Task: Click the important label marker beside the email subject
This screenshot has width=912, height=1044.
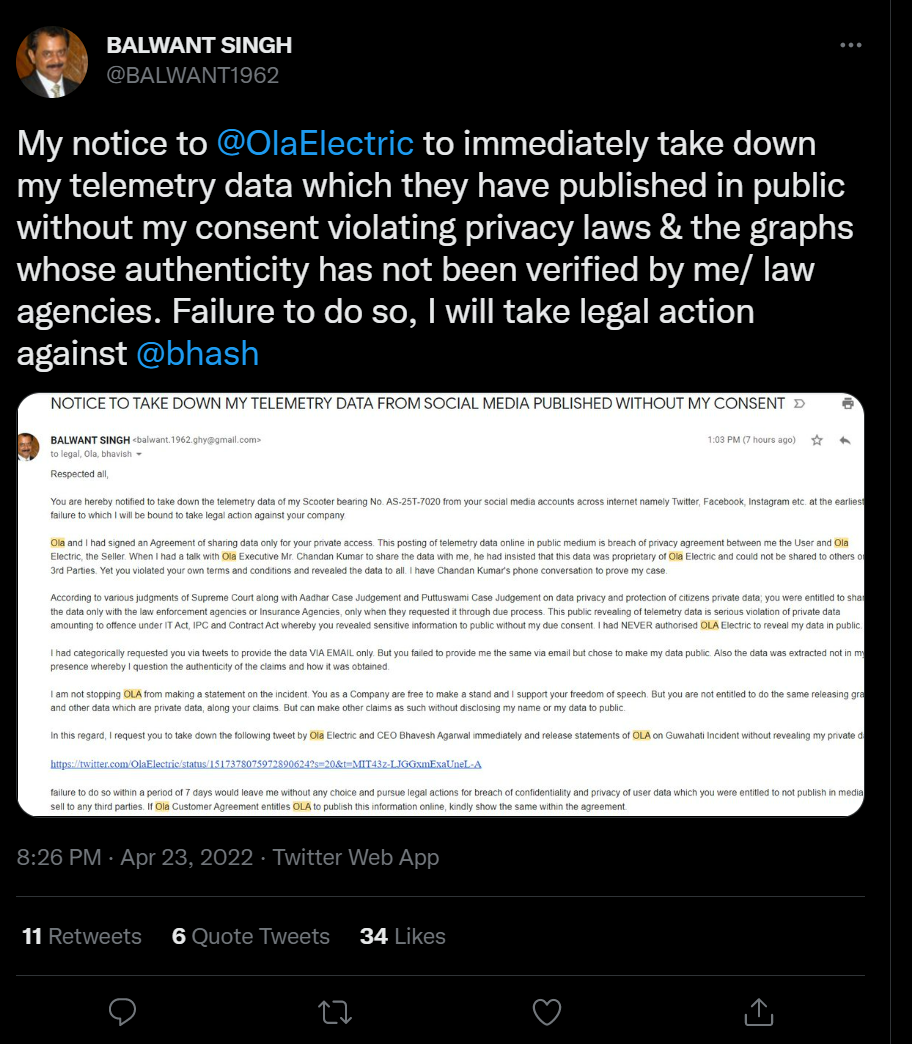Action: point(798,404)
